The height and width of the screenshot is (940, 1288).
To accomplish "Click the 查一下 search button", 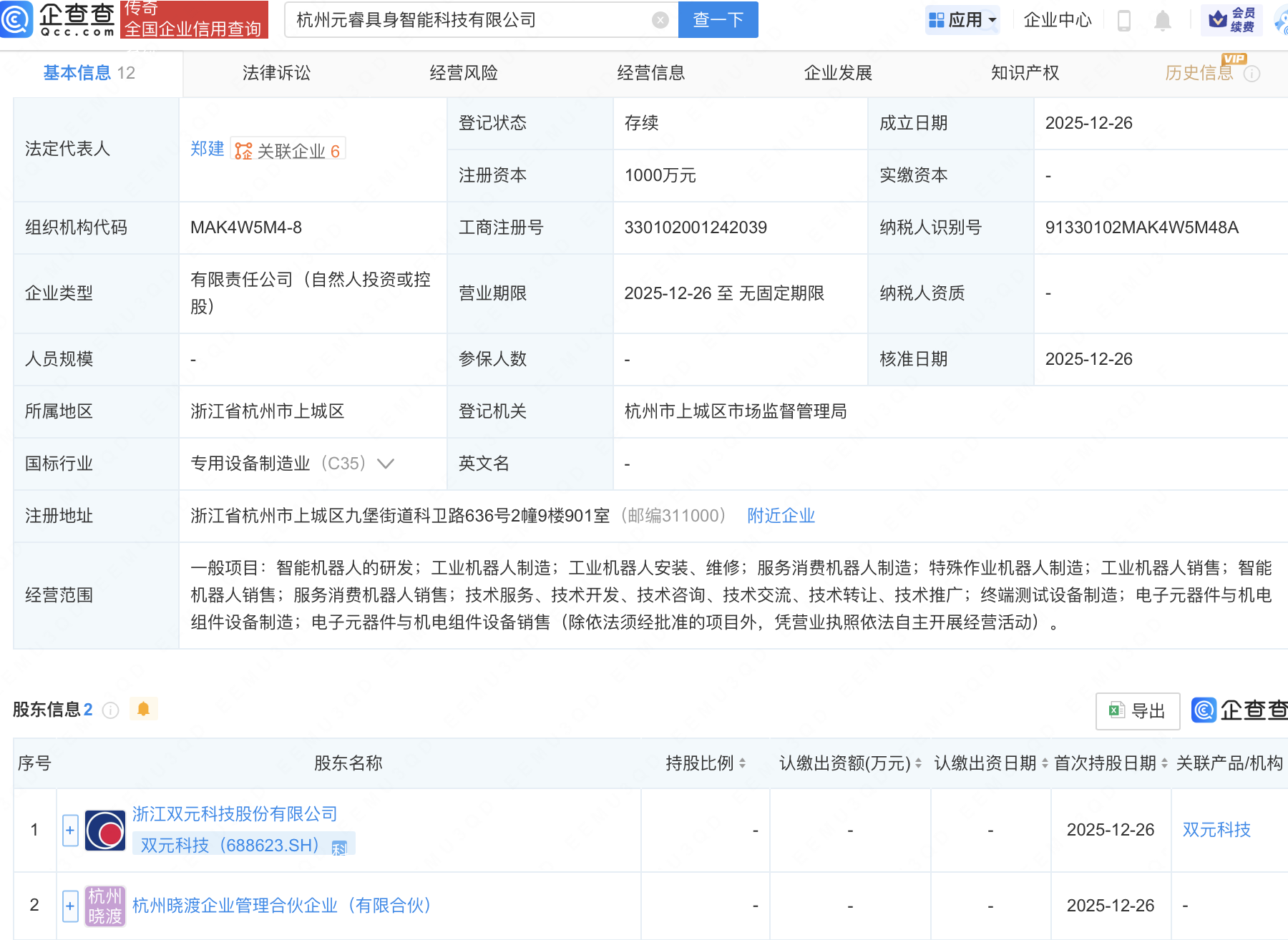I will pos(718,20).
